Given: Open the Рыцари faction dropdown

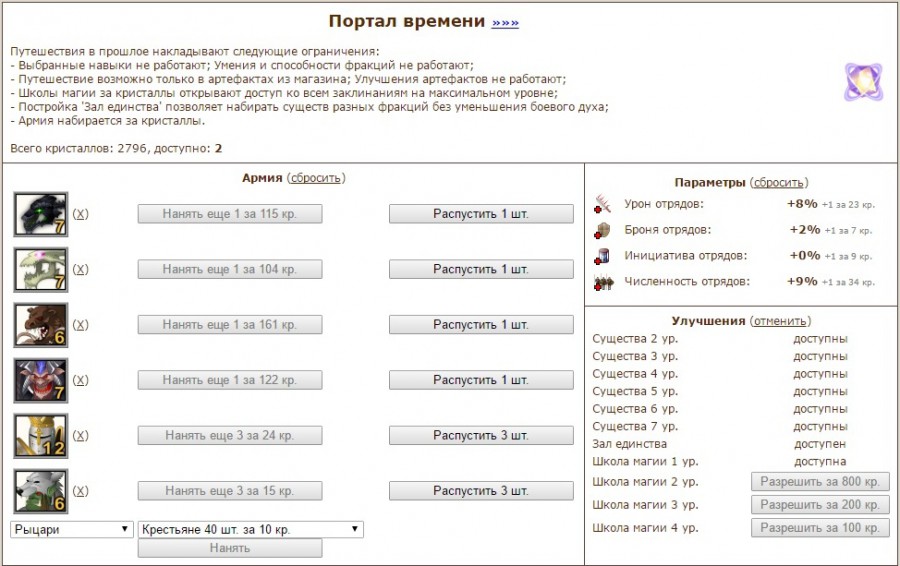Looking at the screenshot, I should tap(72, 529).
